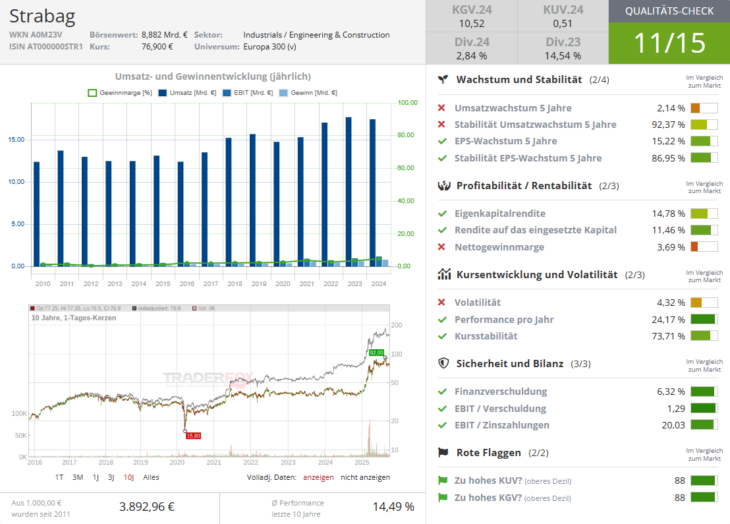Click anzeigen for Volladj. Daten
Image resolution: width=730 pixels, height=524 pixels.
tap(318, 477)
